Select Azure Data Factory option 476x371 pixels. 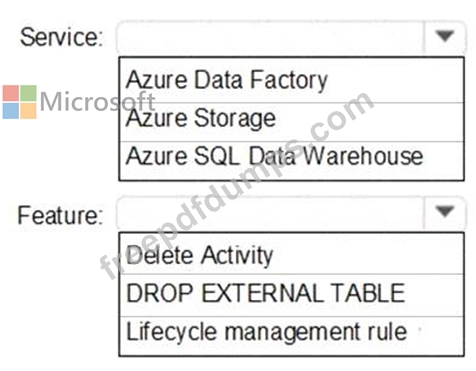pos(292,80)
